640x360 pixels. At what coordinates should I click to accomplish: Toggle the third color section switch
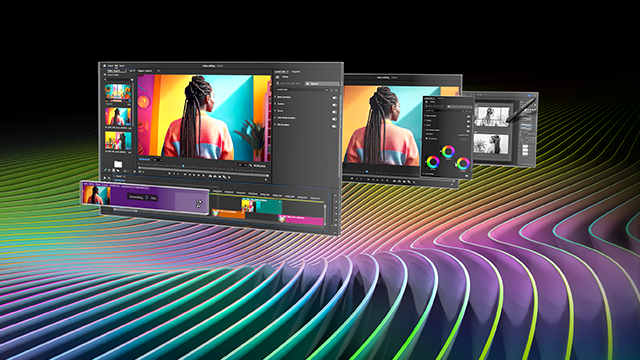(334, 112)
